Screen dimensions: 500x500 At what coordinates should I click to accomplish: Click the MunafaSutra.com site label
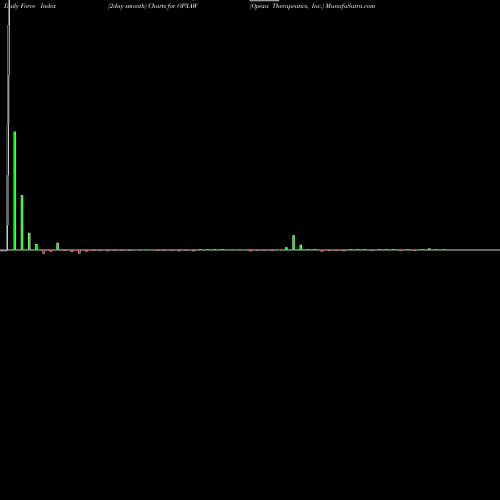tap(350, 6)
